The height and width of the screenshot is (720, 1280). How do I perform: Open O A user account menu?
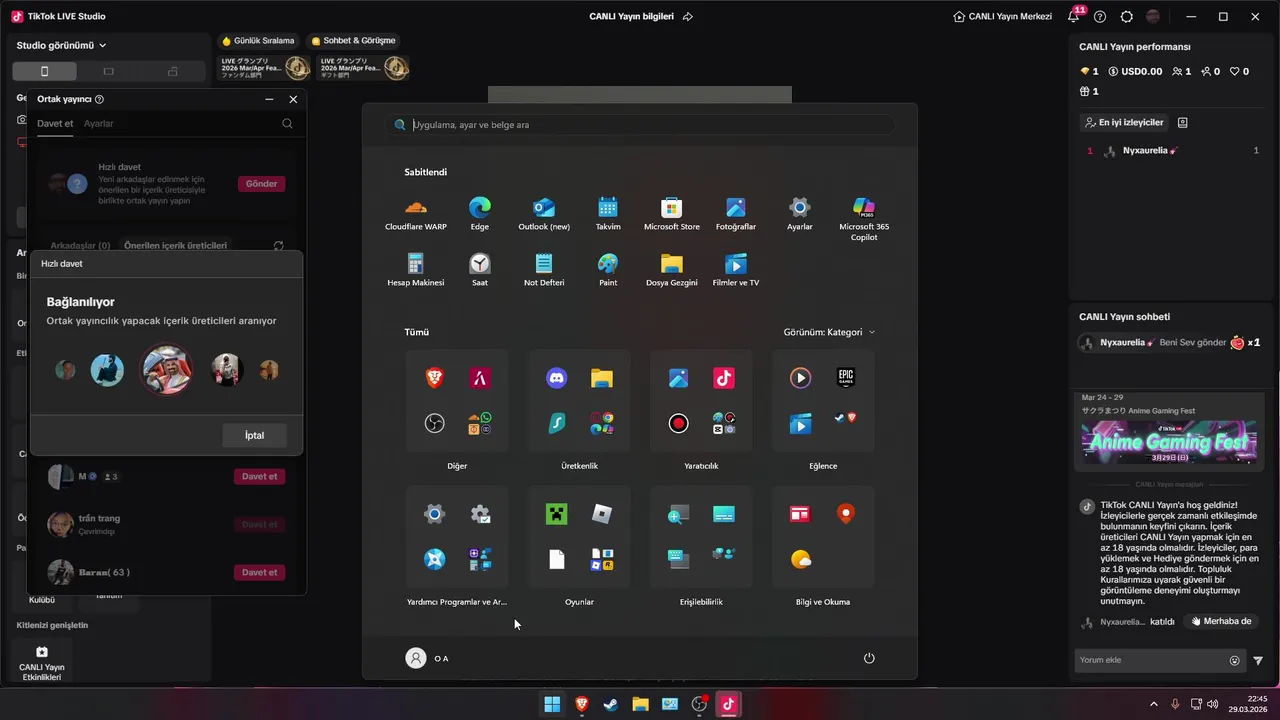(x=427, y=658)
